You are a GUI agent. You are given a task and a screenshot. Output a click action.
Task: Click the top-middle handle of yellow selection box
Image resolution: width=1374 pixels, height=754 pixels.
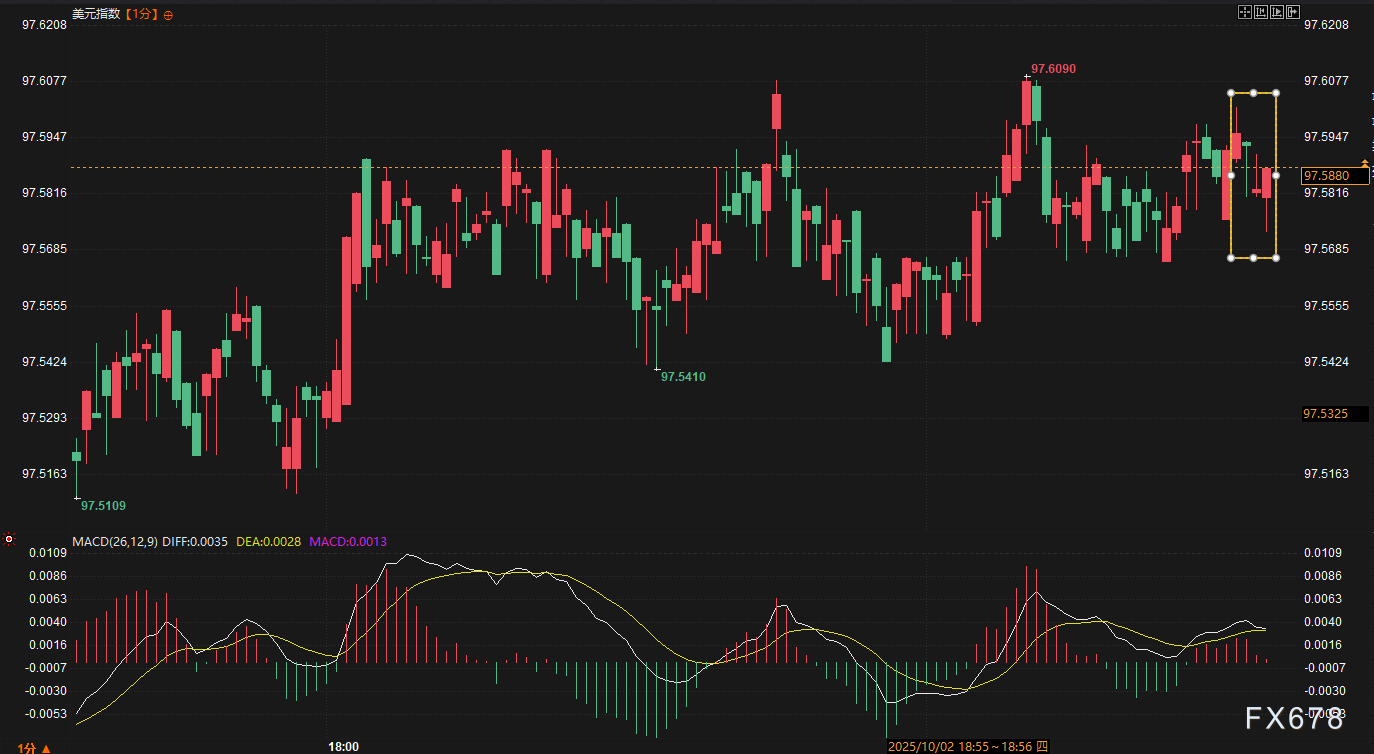pos(1253,93)
